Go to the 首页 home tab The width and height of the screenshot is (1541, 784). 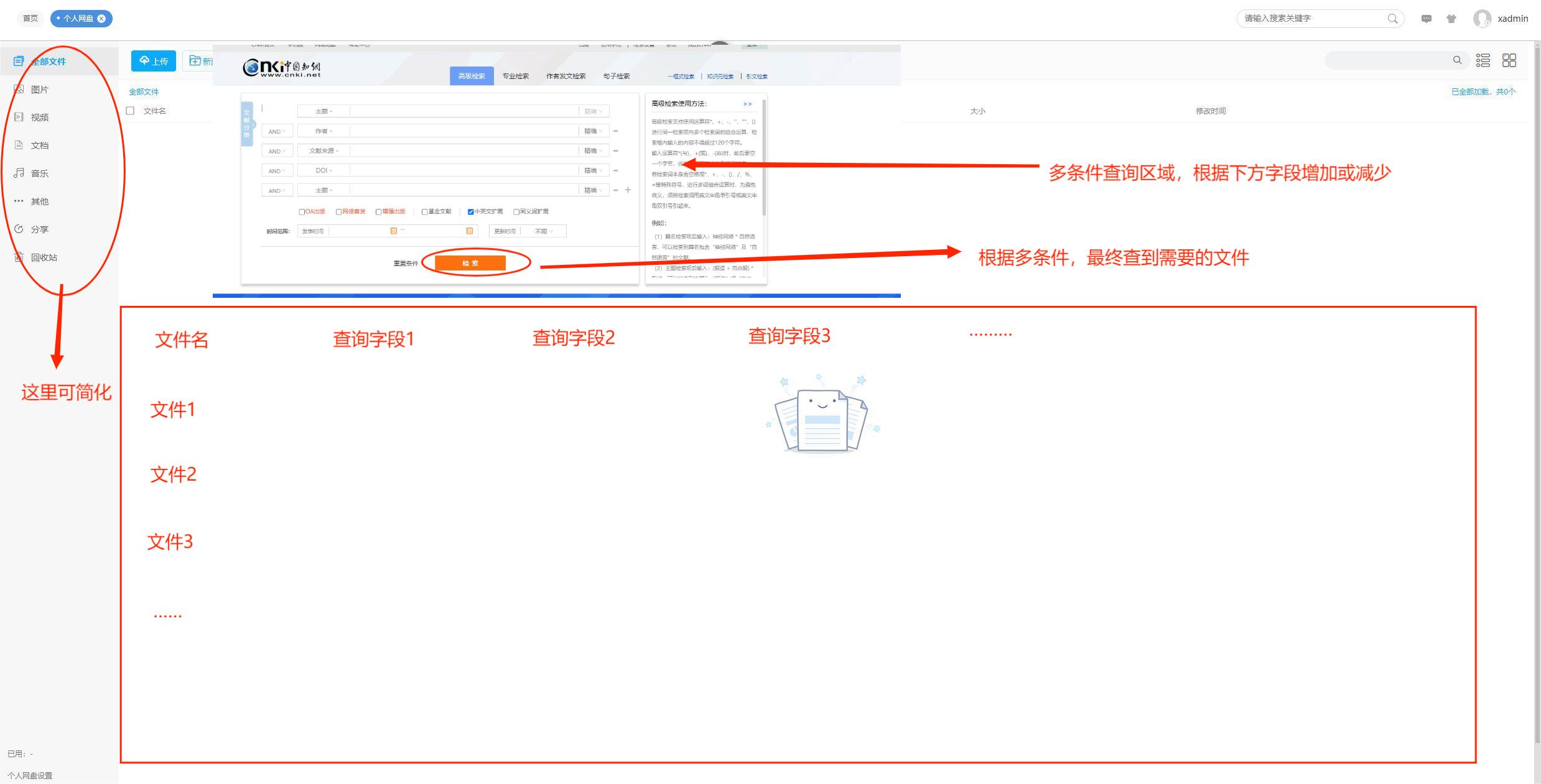click(x=30, y=19)
